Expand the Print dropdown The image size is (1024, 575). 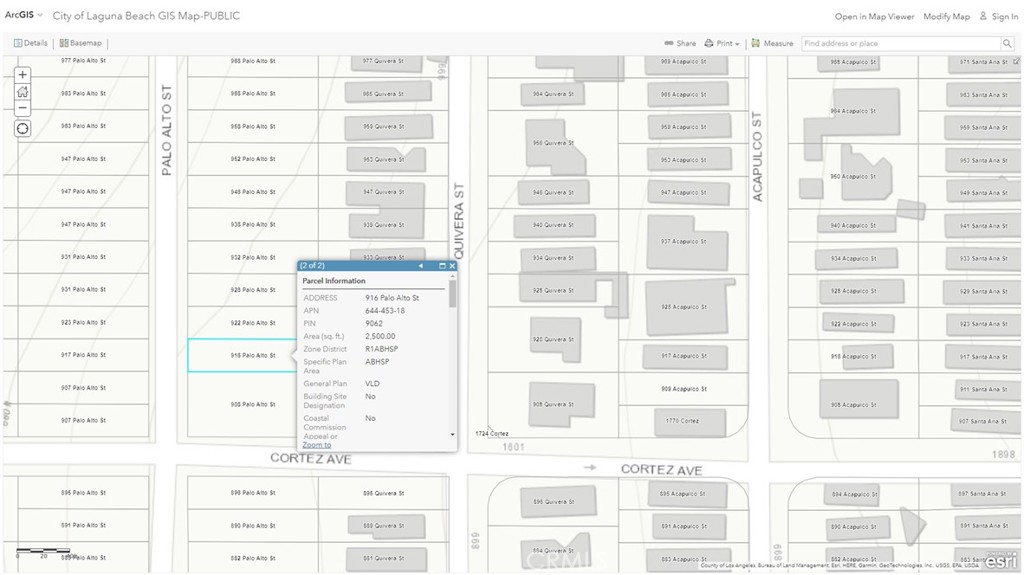722,44
